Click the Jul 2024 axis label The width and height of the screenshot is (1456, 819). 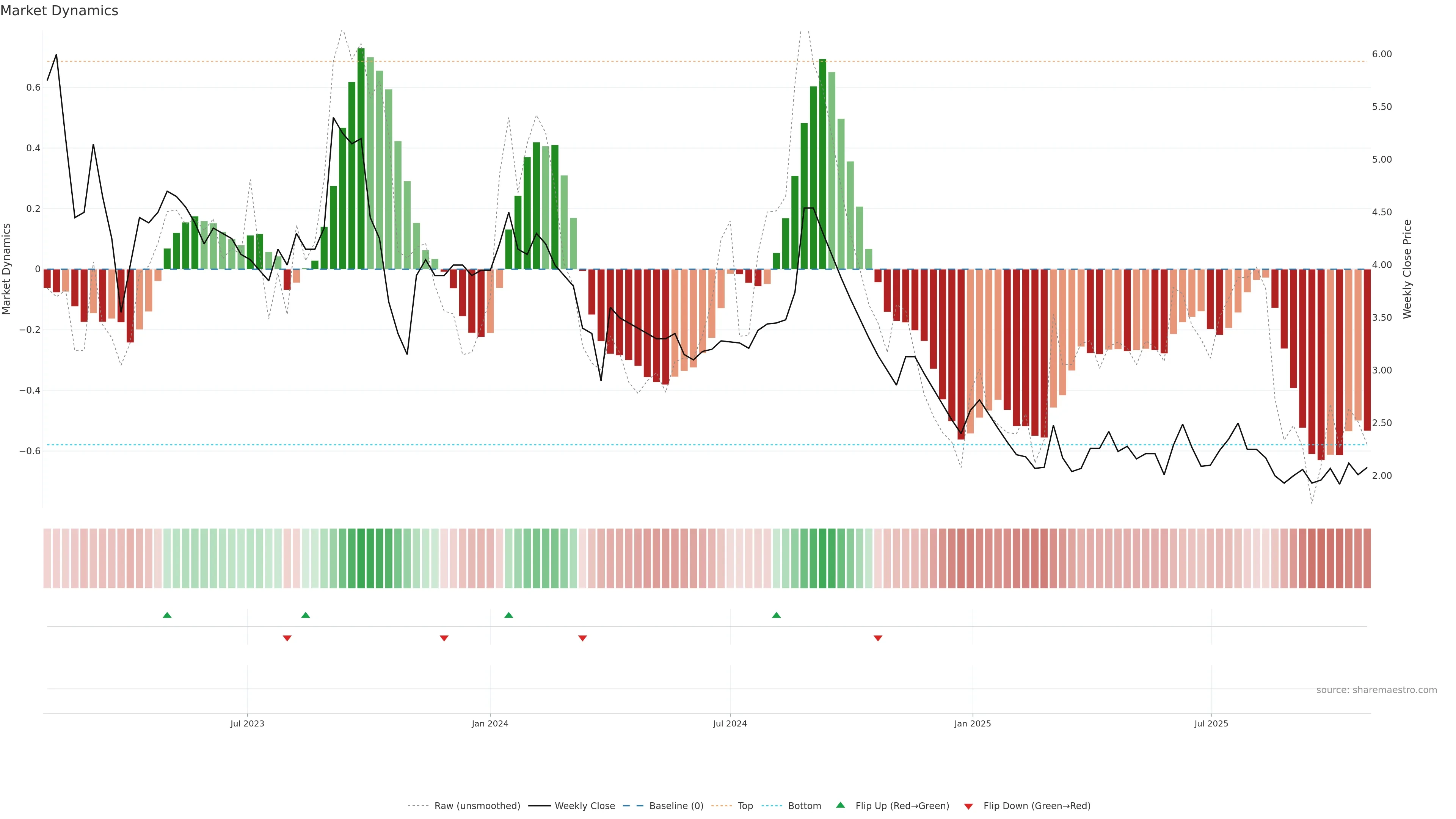(730, 723)
